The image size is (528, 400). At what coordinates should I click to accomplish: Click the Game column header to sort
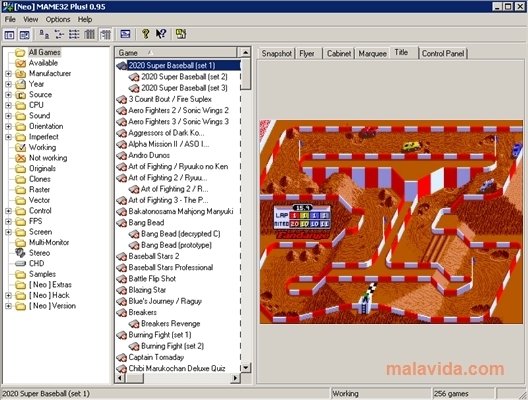(x=176, y=53)
